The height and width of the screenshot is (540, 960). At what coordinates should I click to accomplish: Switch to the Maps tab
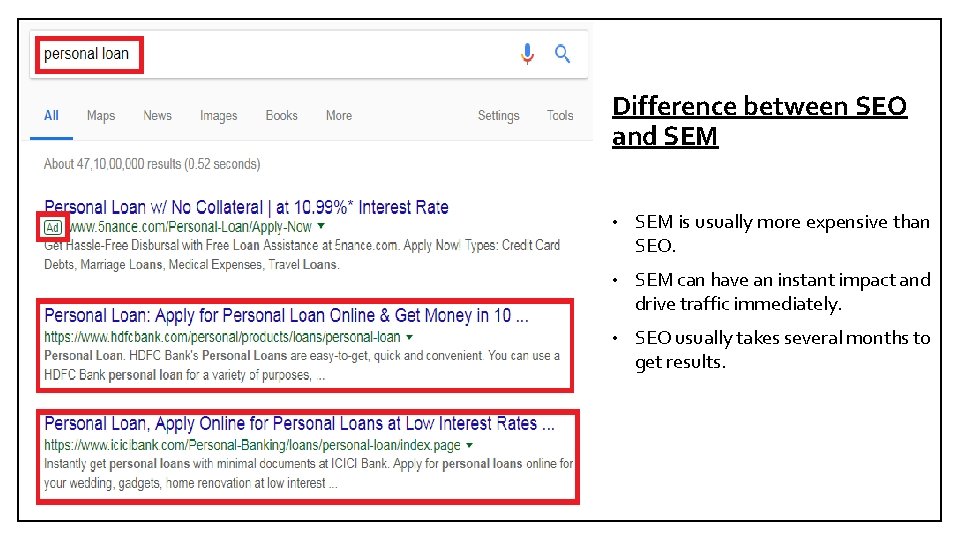click(x=101, y=115)
